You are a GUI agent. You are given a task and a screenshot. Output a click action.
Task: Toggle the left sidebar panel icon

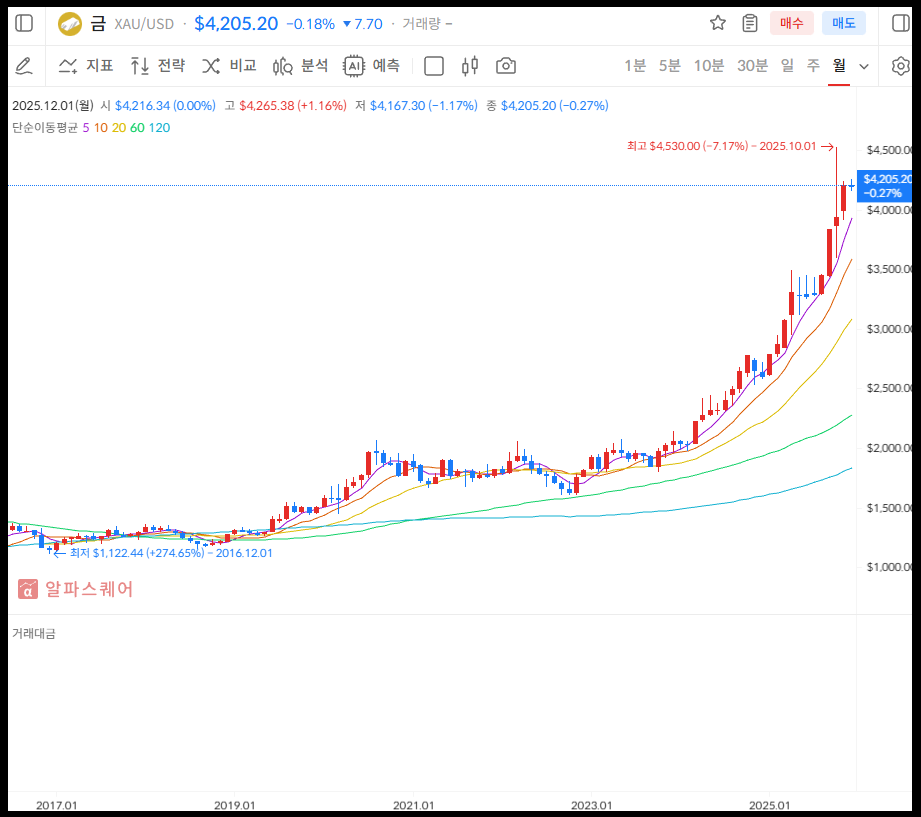pyautogui.click(x=24, y=23)
